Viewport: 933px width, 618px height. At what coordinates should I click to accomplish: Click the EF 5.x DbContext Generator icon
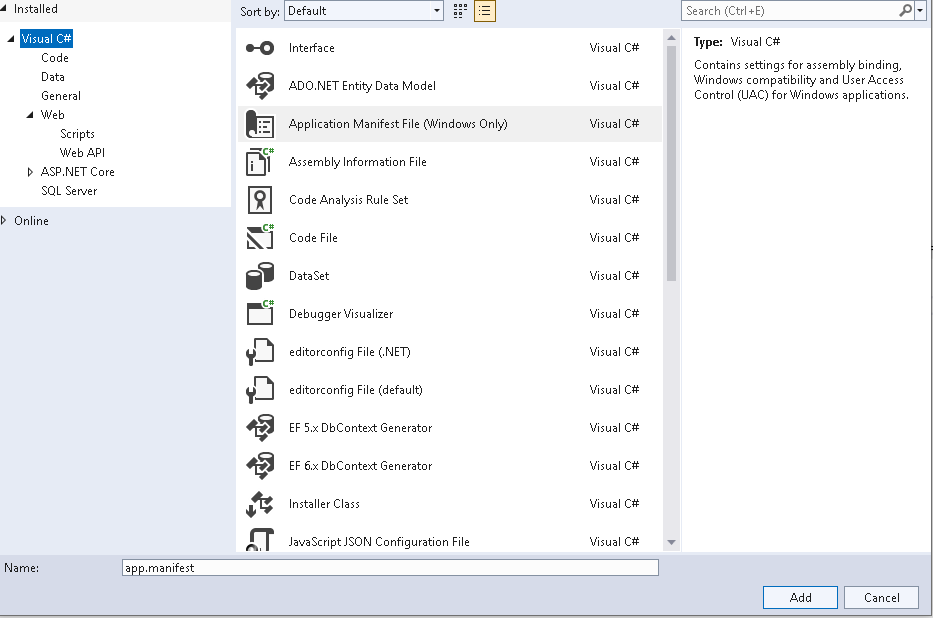pyautogui.click(x=260, y=428)
